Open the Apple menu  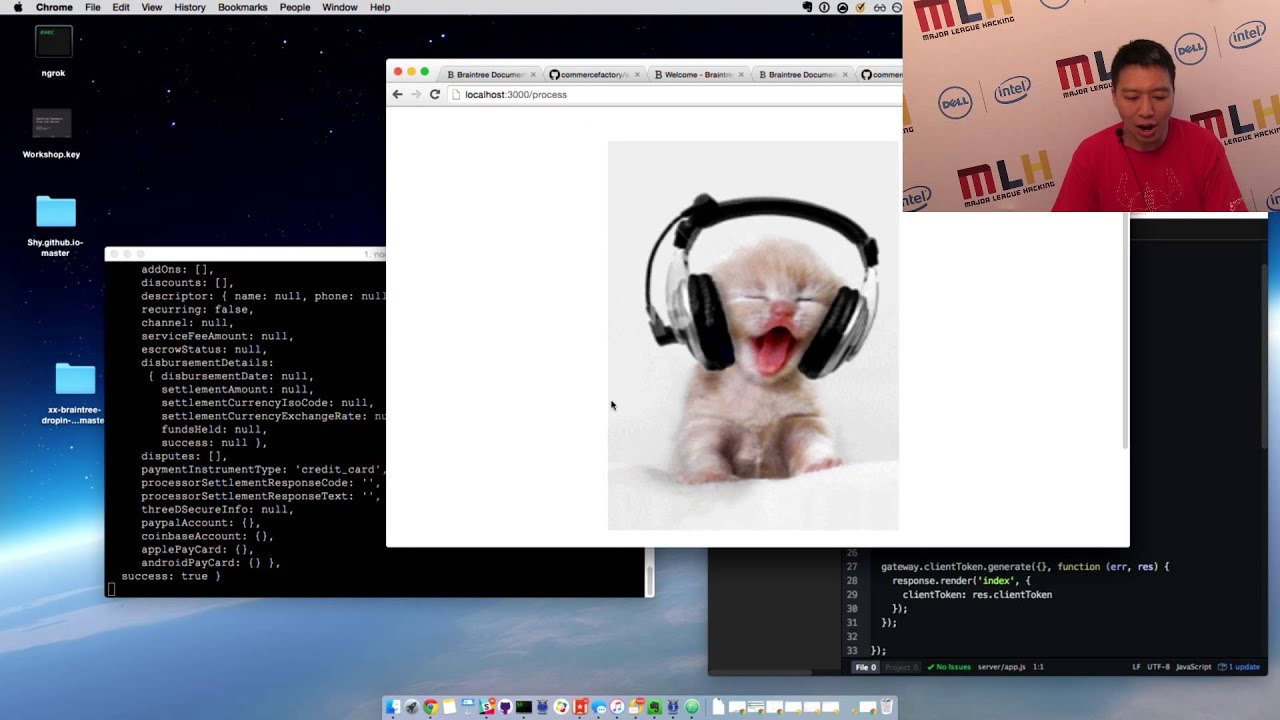point(18,7)
